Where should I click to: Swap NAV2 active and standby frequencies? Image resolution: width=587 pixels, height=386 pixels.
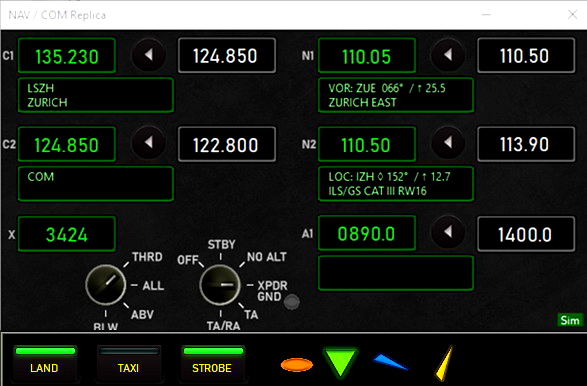448,143
